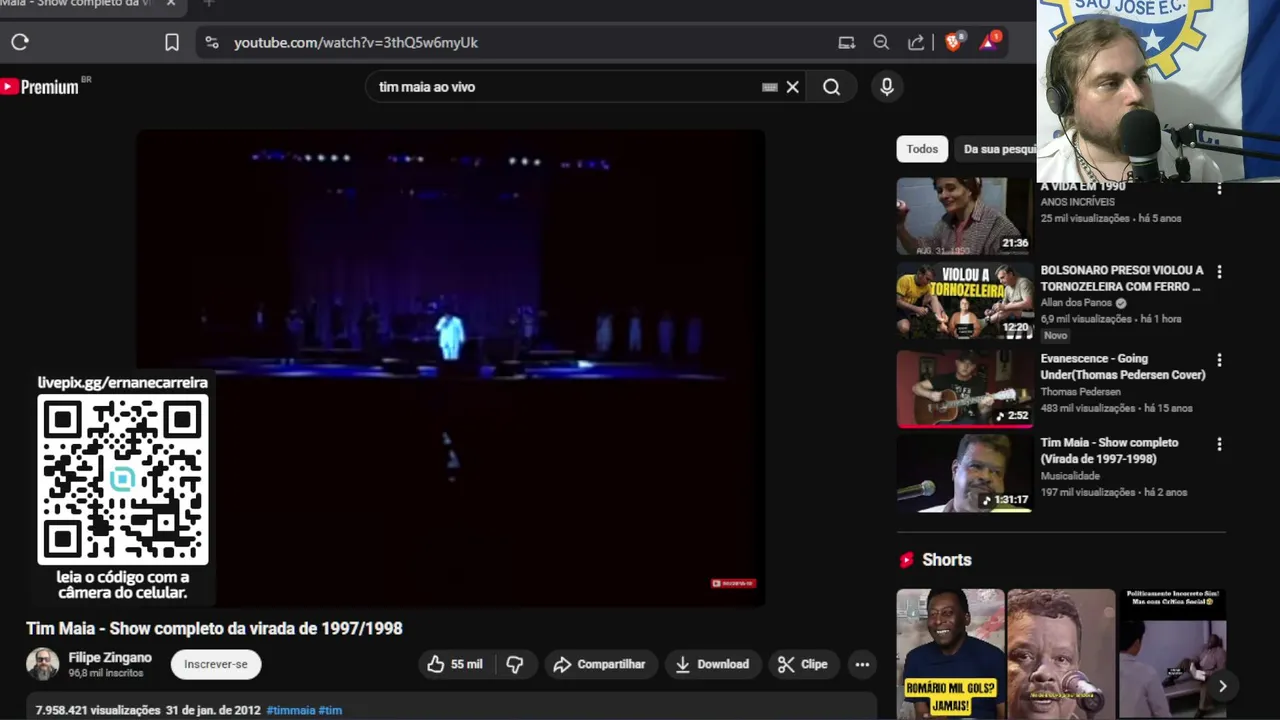The width and height of the screenshot is (1280, 720).
Task: Reload the page with the refresh icon
Action: 20,42
